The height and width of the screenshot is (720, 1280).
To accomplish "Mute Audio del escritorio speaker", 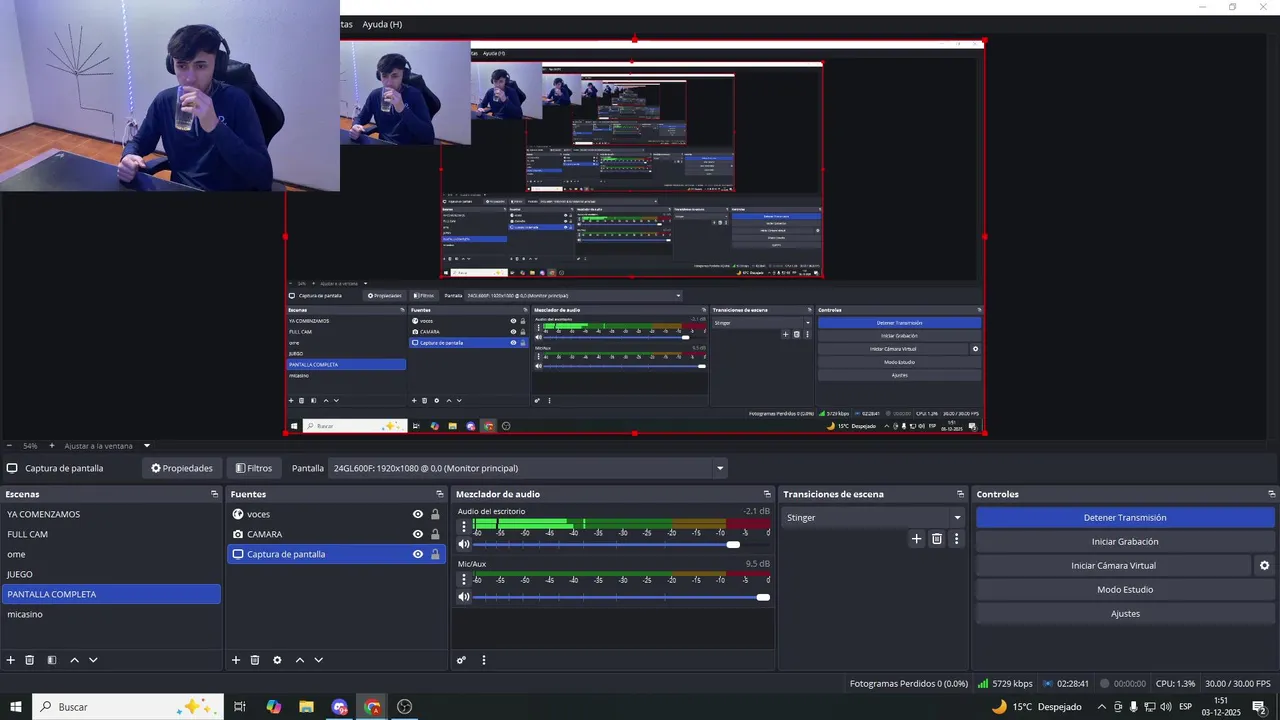I will coord(464,544).
